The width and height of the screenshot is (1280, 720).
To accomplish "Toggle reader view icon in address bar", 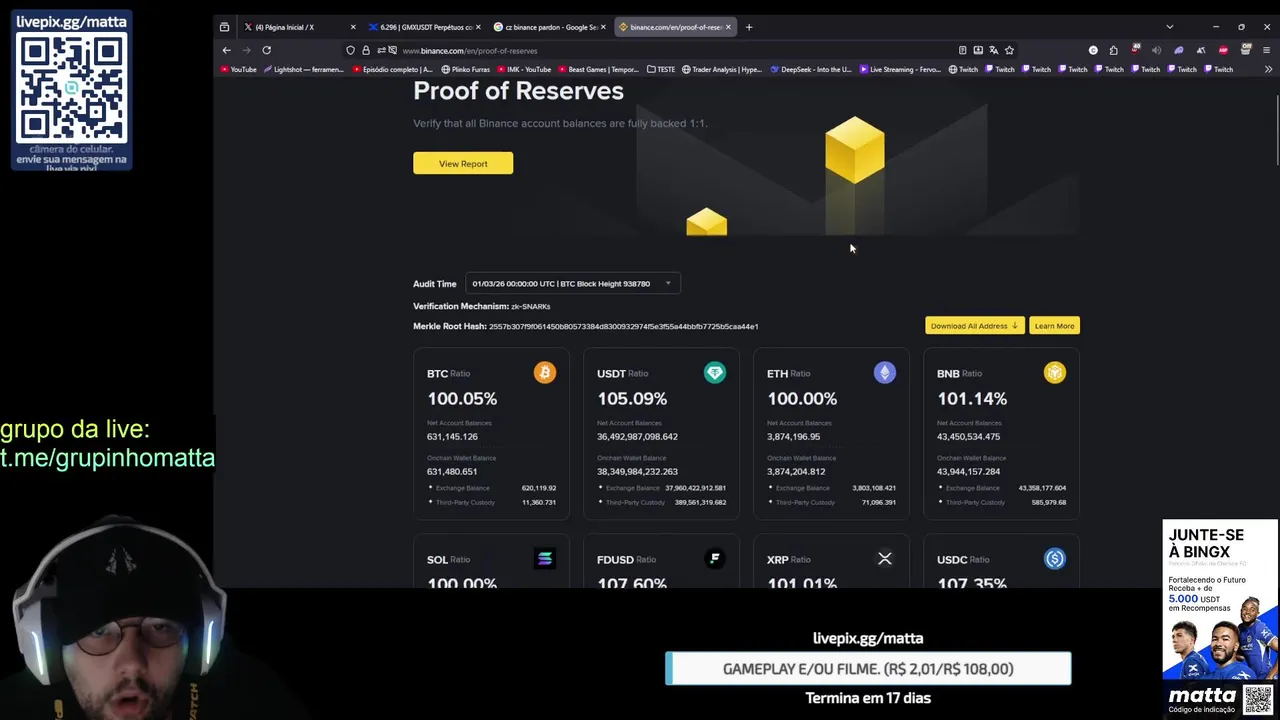I will click(x=962, y=50).
